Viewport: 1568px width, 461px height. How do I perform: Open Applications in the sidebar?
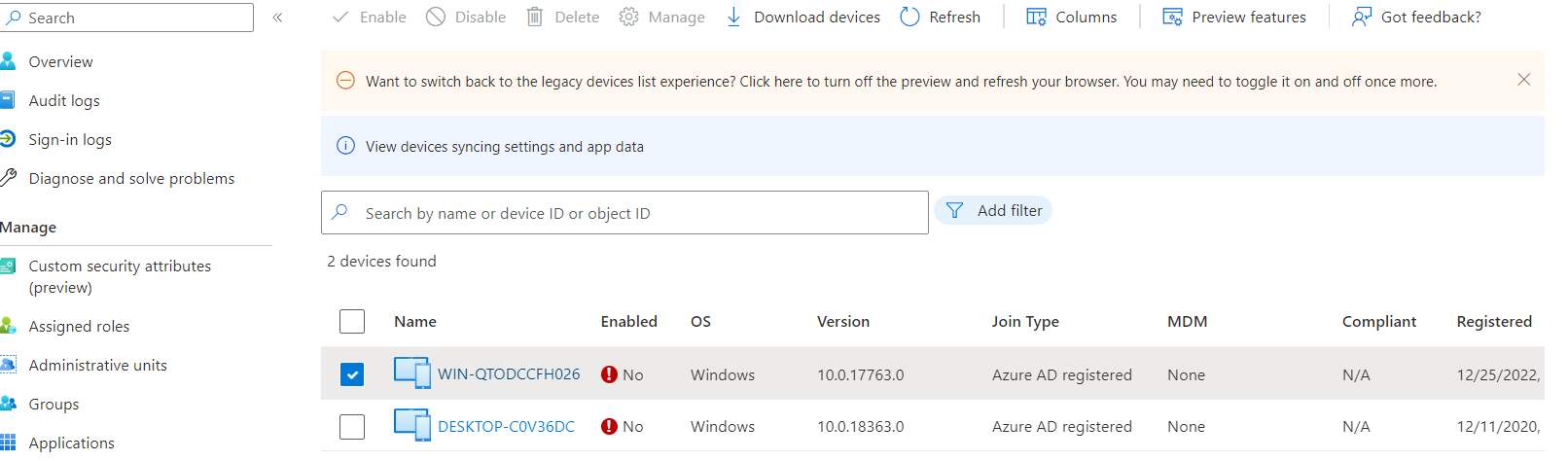click(x=71, y=443)
